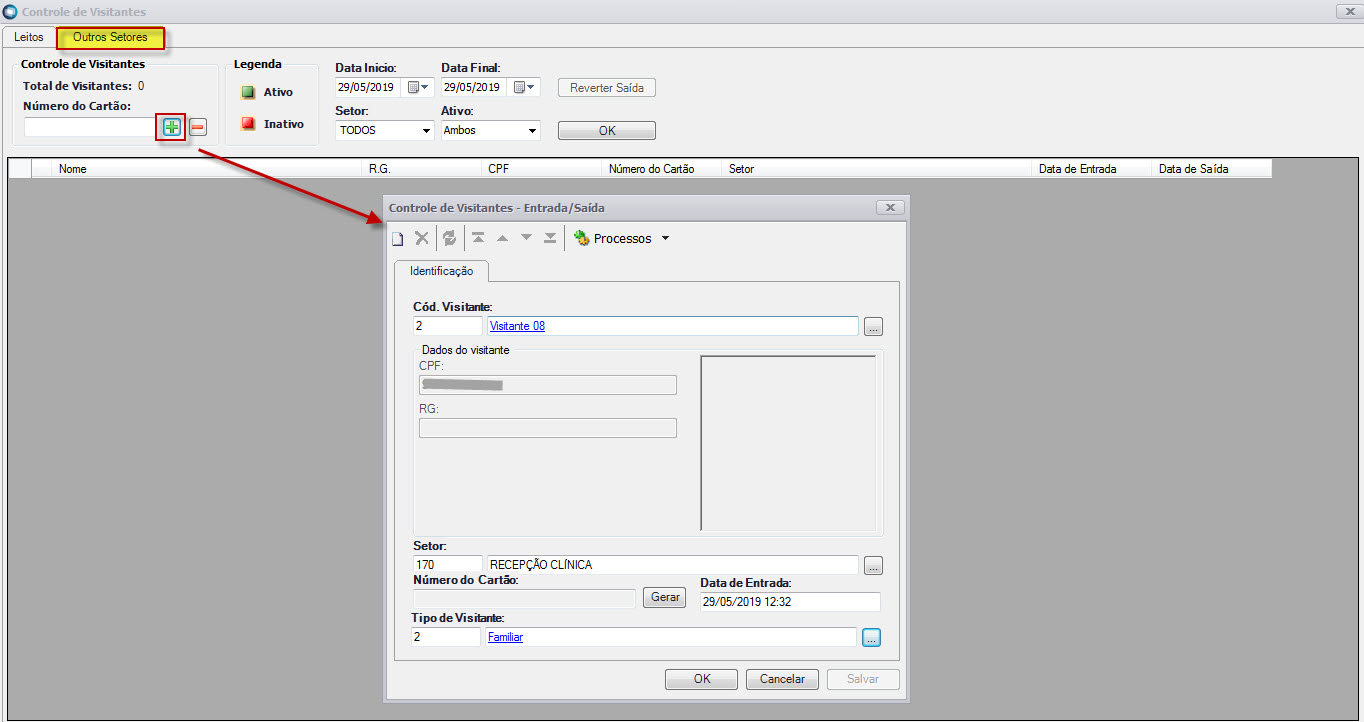The width and height of the screenshot is (1364, 722).
Task: Expand the Ativo dropdown showing Ambos
Action: click(533, 131)
